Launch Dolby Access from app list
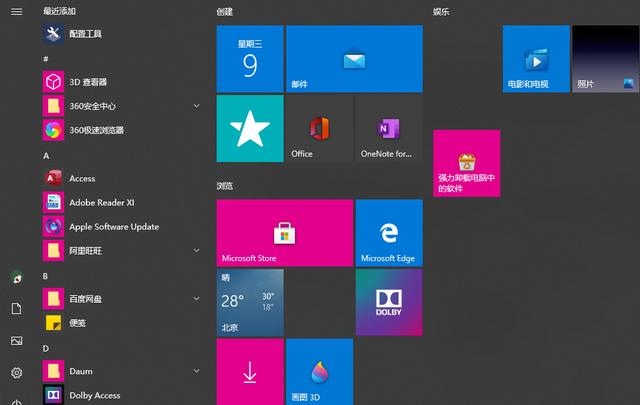 [x=122, y=395]
